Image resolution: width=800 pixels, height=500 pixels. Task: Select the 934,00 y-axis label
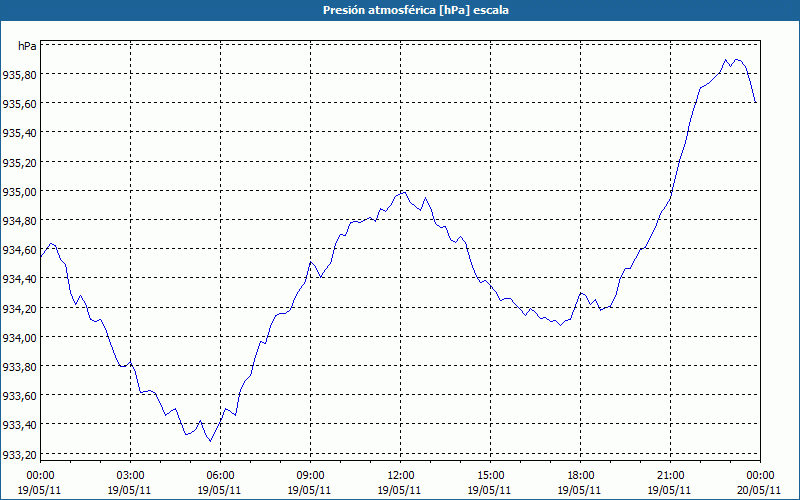tap(19, 337)
